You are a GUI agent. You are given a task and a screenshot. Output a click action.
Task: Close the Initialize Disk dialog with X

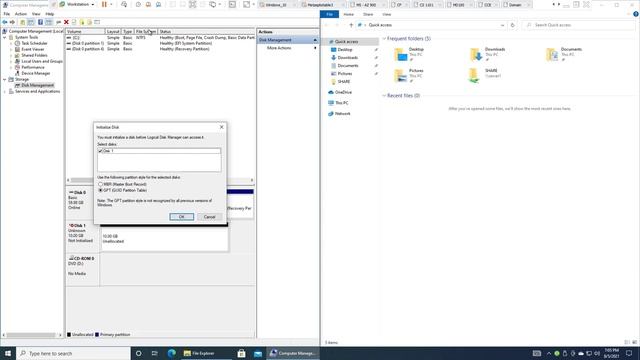[222, 127]
